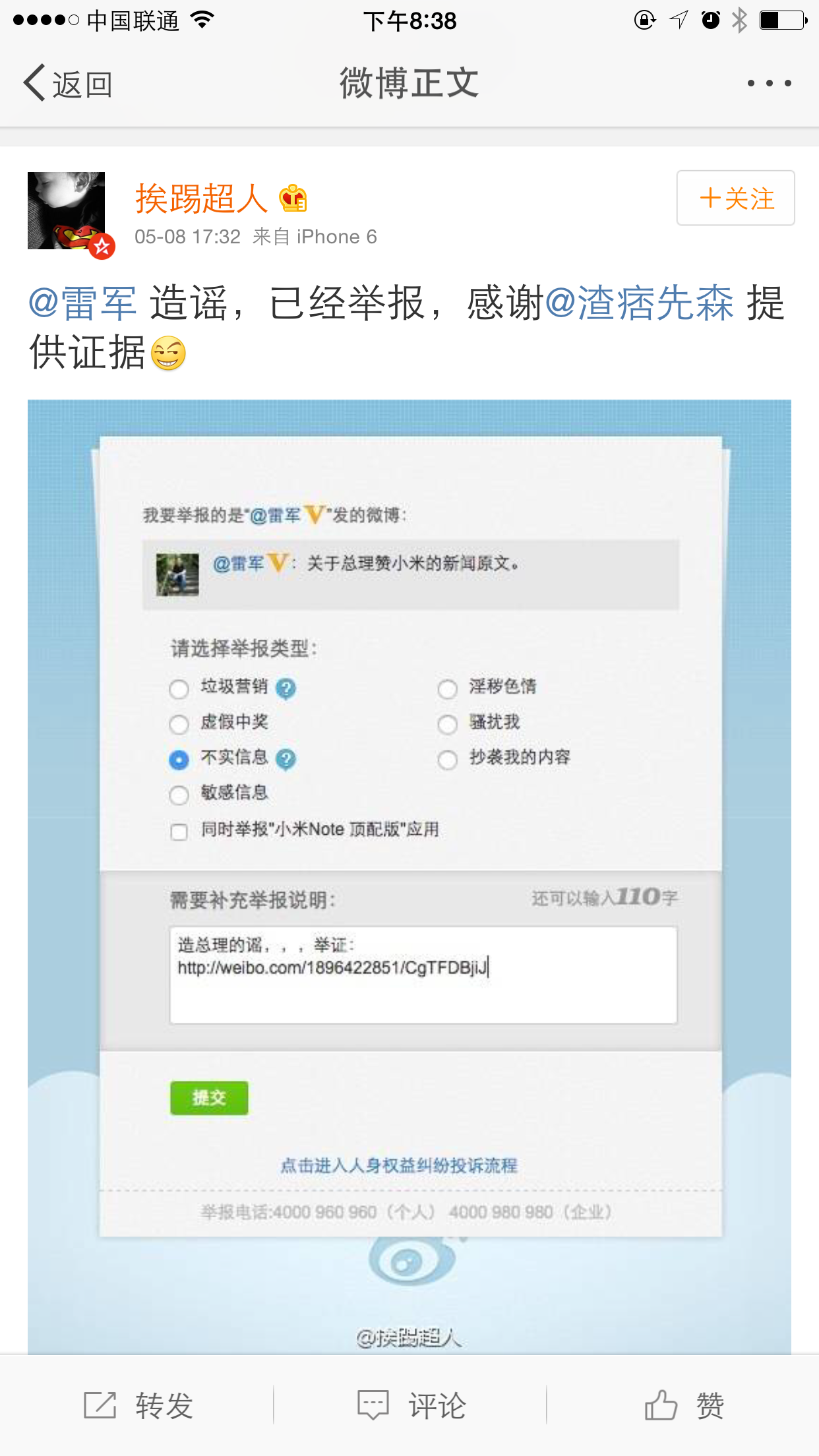Click help icon beside 垃圾营销
Viewport: 819px width, 1456px height.
[286, 688]
